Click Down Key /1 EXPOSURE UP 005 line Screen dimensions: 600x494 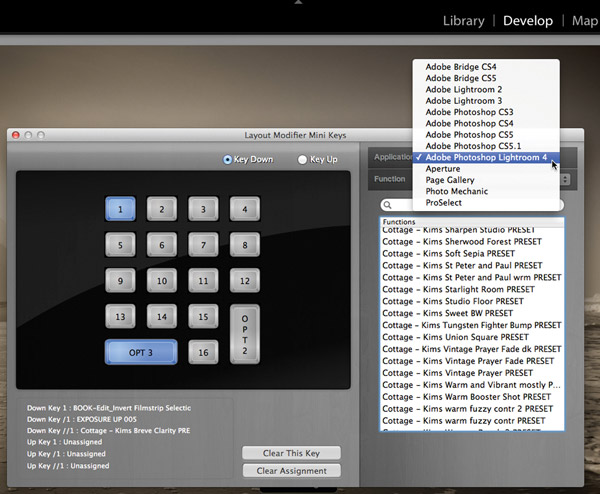pos(82,419)
